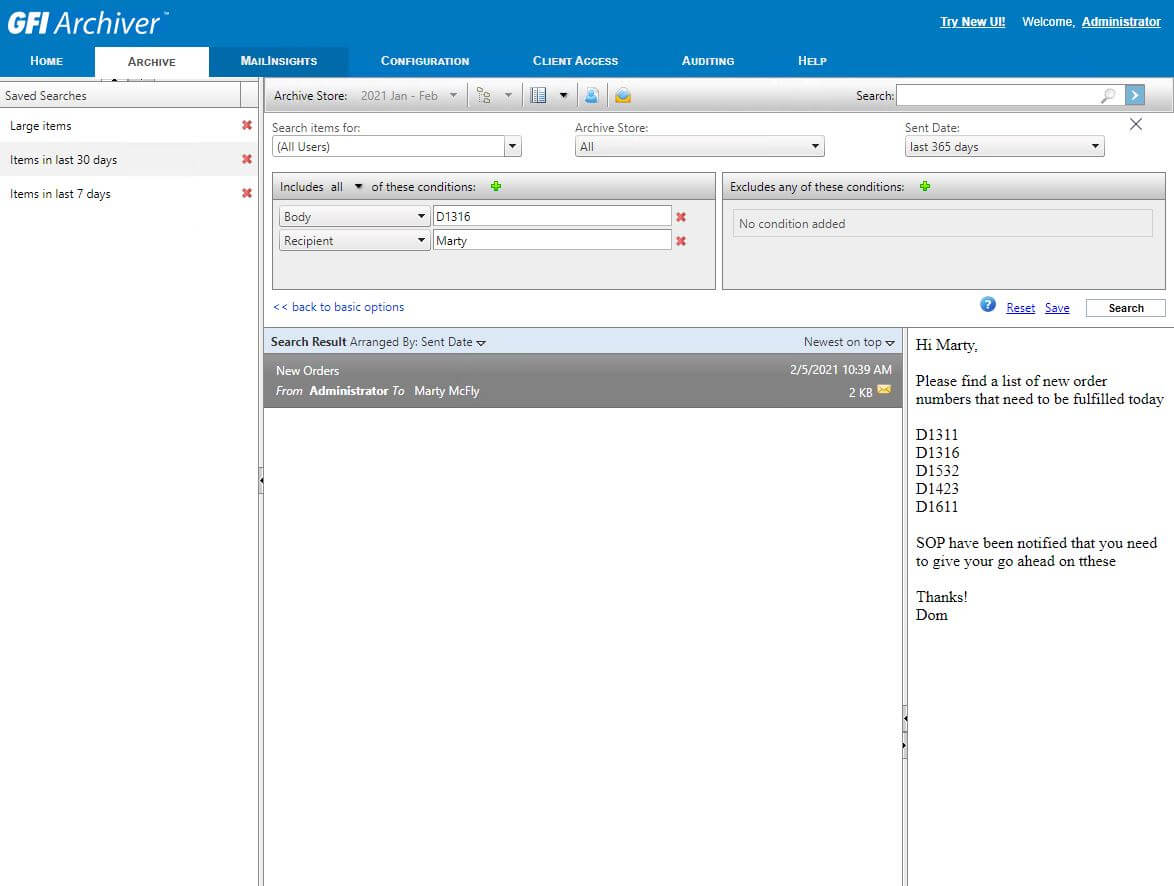Select the 'New Orders' email result
The height and width of the screenshot is (886, 1174).
tap(582, 381)
